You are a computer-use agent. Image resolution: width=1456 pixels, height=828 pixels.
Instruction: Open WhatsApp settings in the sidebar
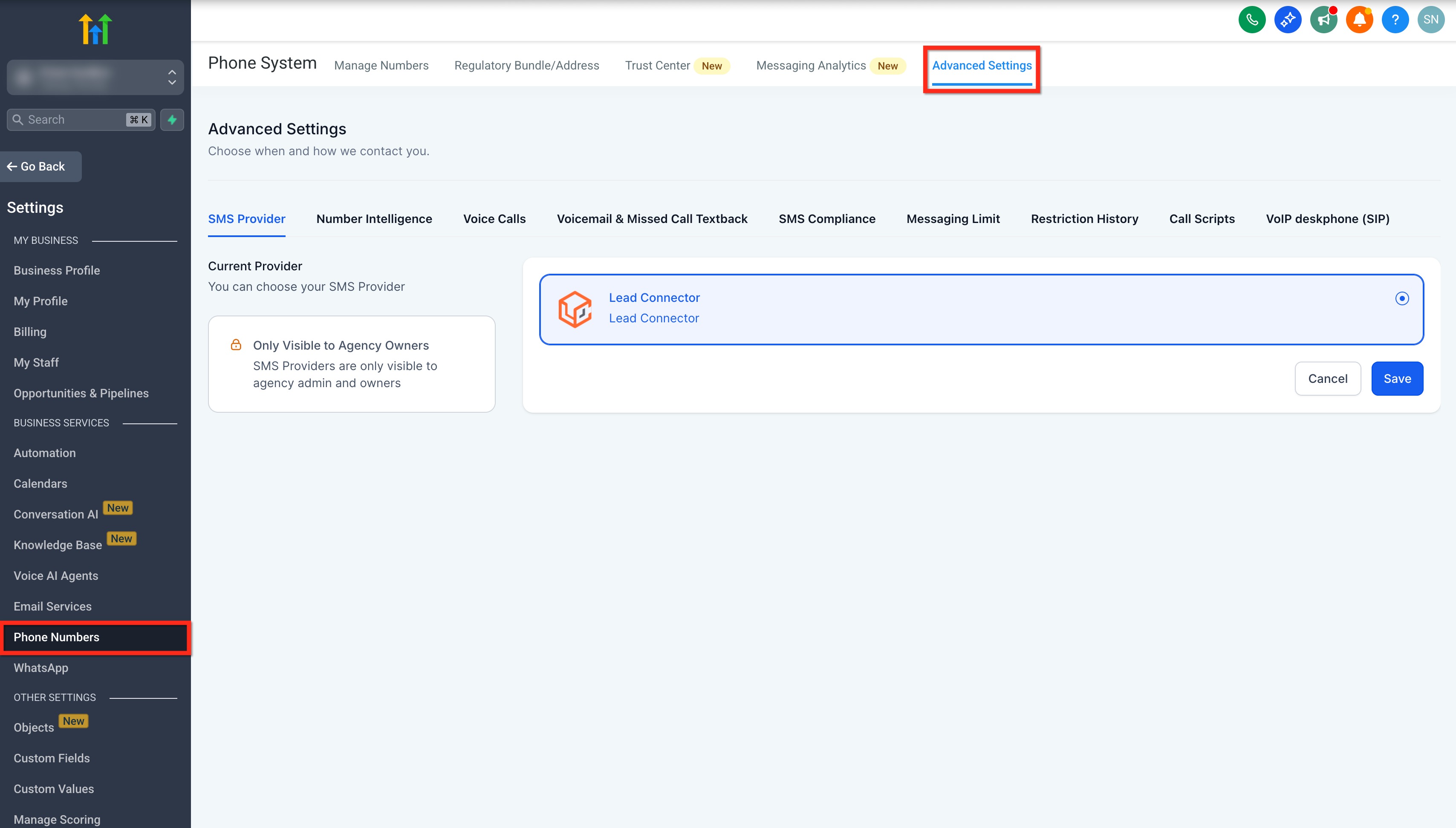coord(41,668)
